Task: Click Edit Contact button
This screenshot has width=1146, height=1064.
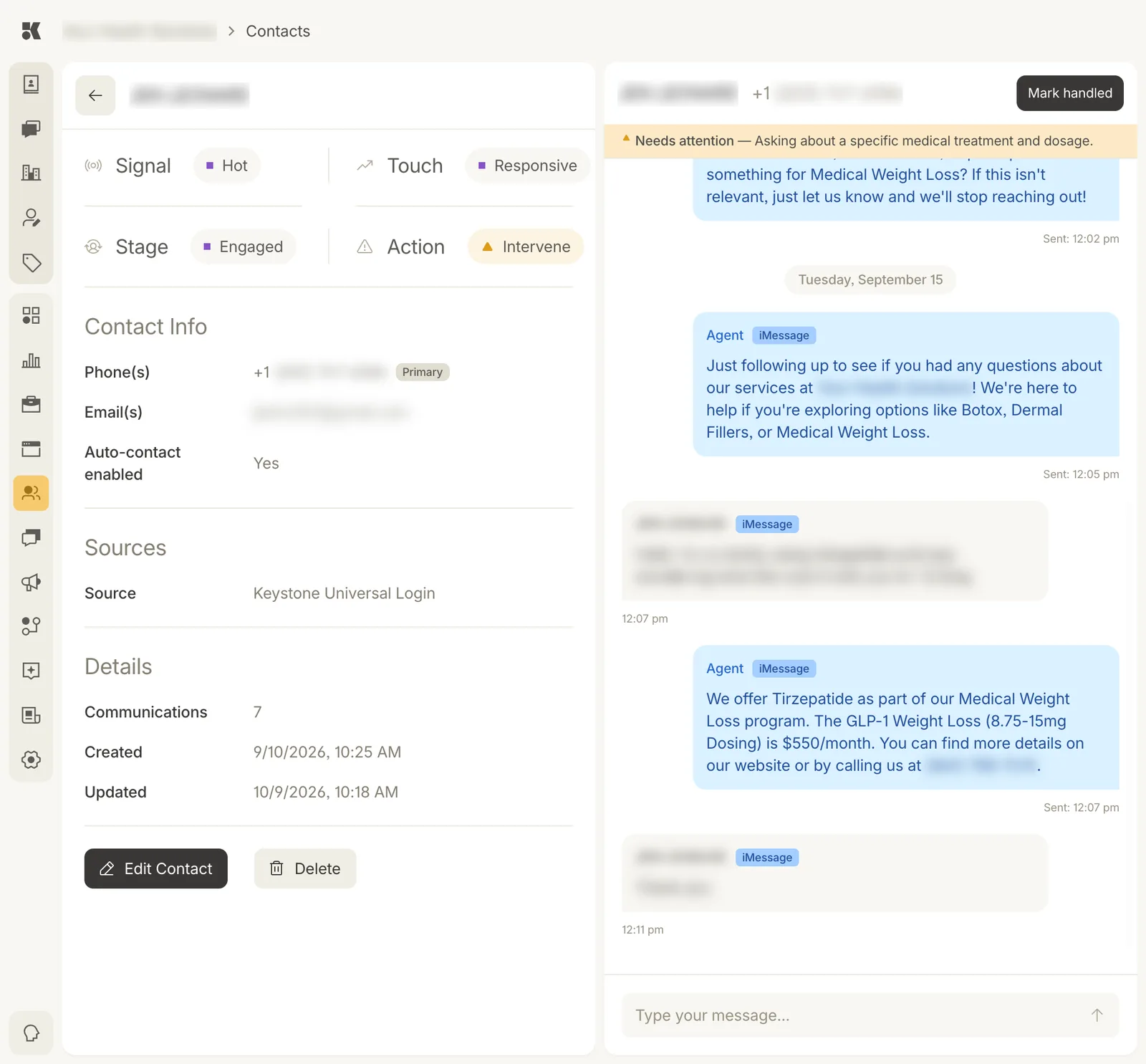Action: pyautogui.click(x=155, y=868)
